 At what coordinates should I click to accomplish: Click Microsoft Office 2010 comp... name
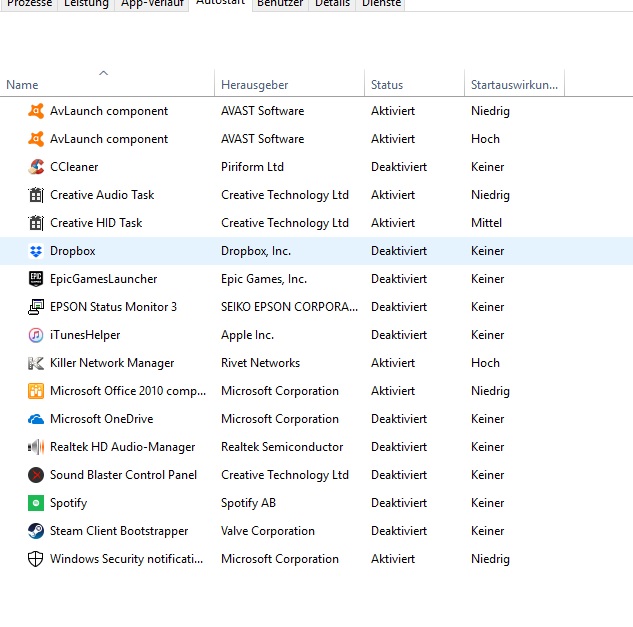128,391
